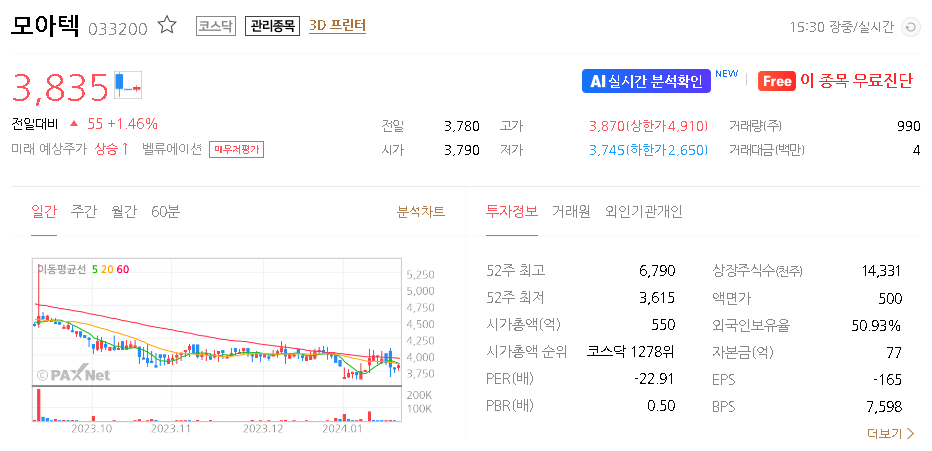
Task: Click the EPS value -165
Action: (x=887, y=379)
